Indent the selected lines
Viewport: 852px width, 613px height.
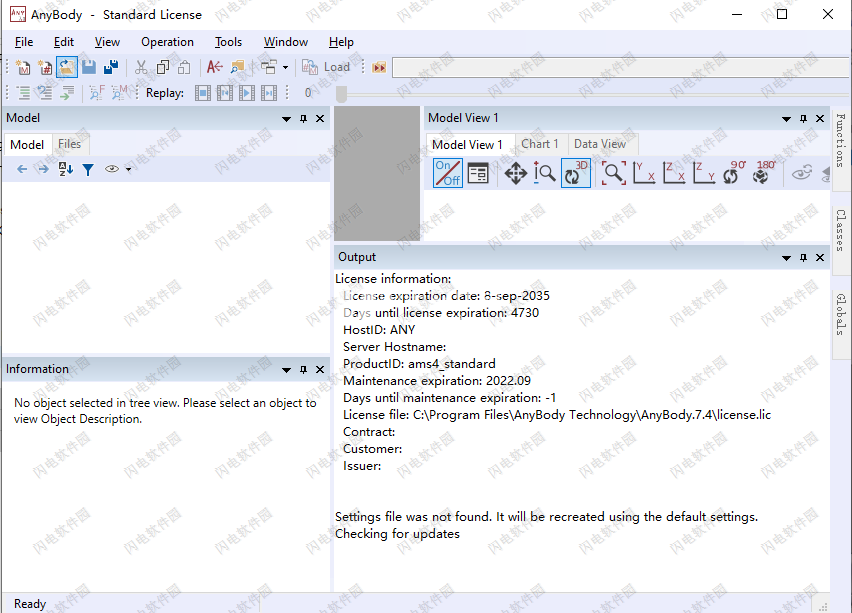point(23,93)
